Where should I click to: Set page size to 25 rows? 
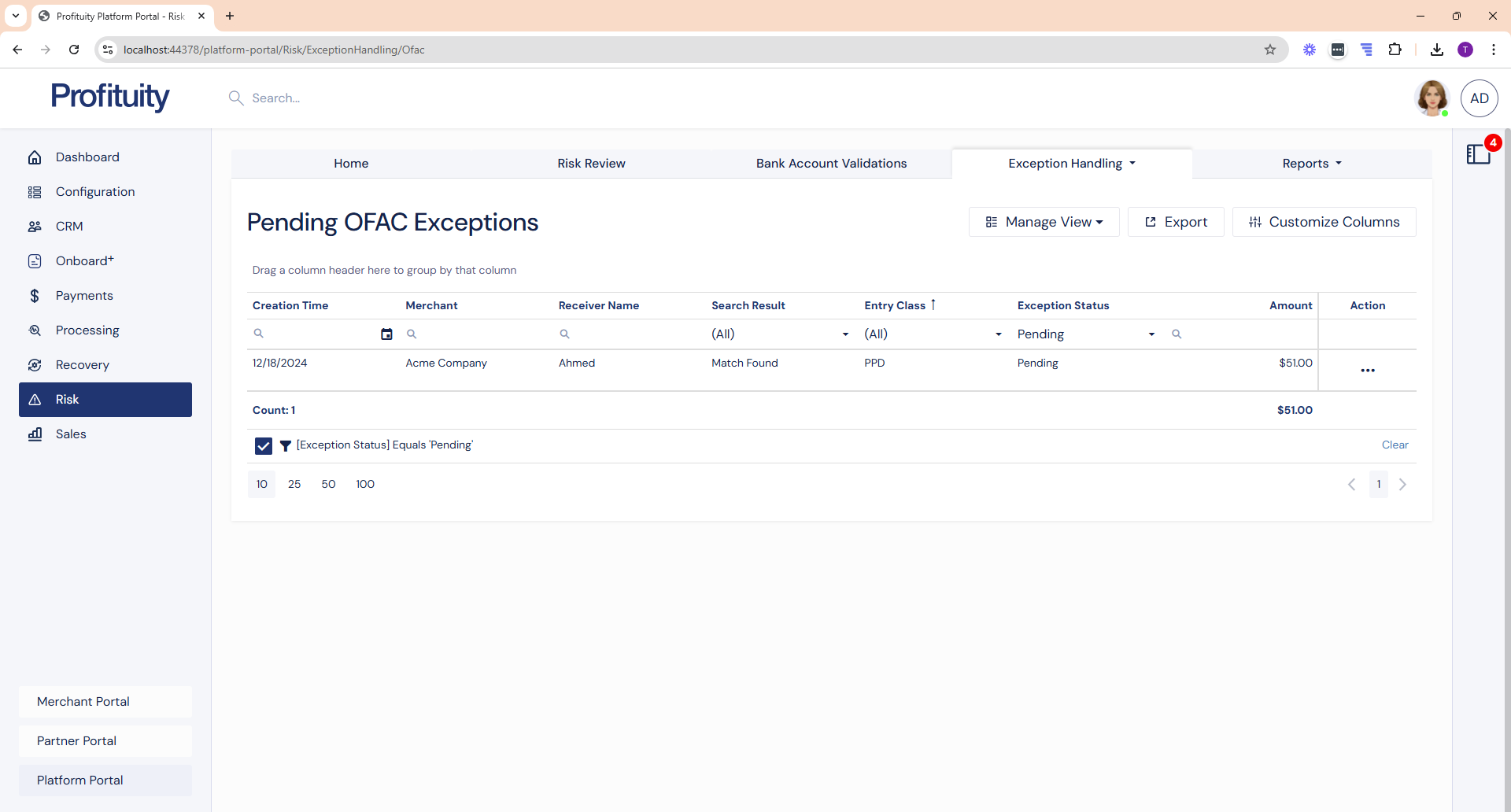[x=294, y=485]
